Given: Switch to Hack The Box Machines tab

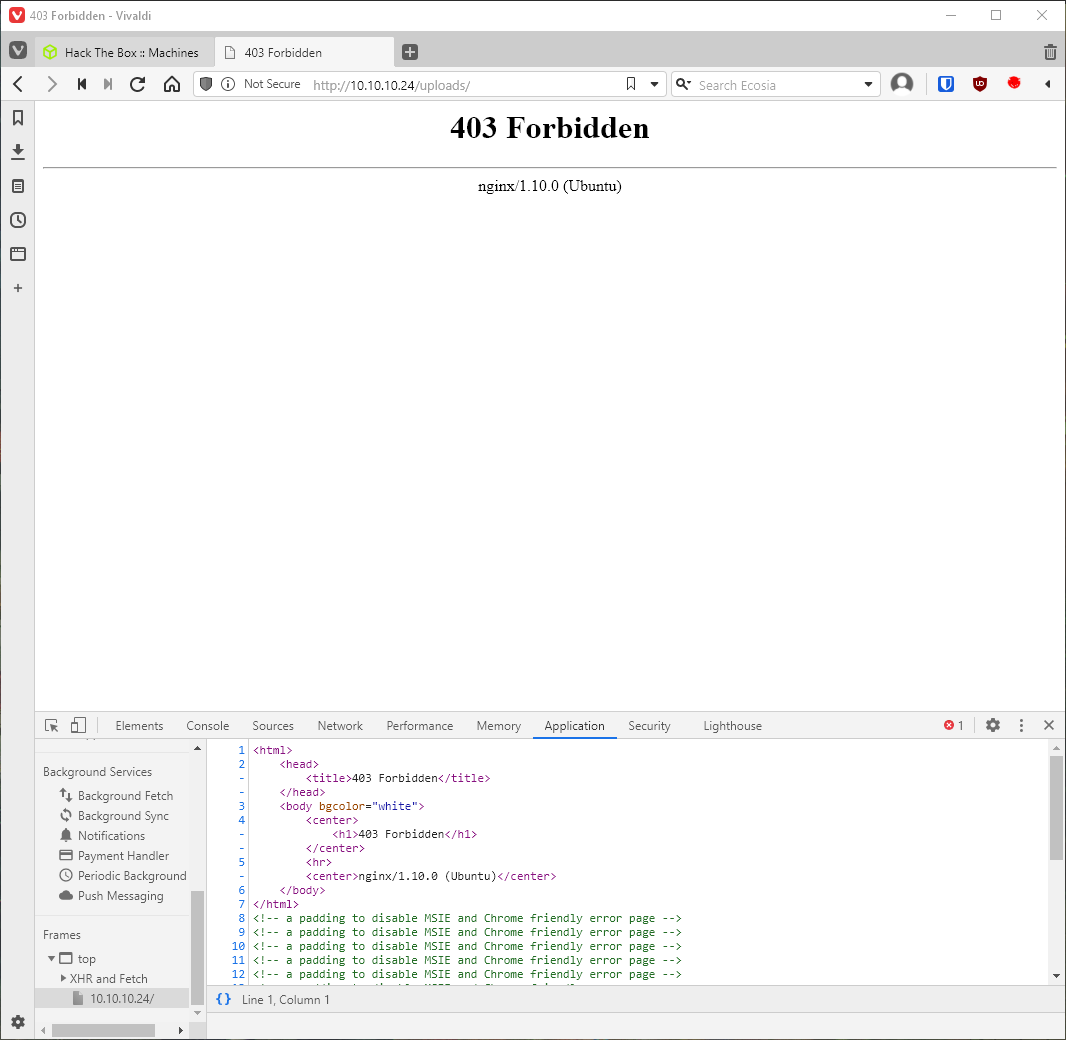Looking at the screenshot, I should [122, 52].
